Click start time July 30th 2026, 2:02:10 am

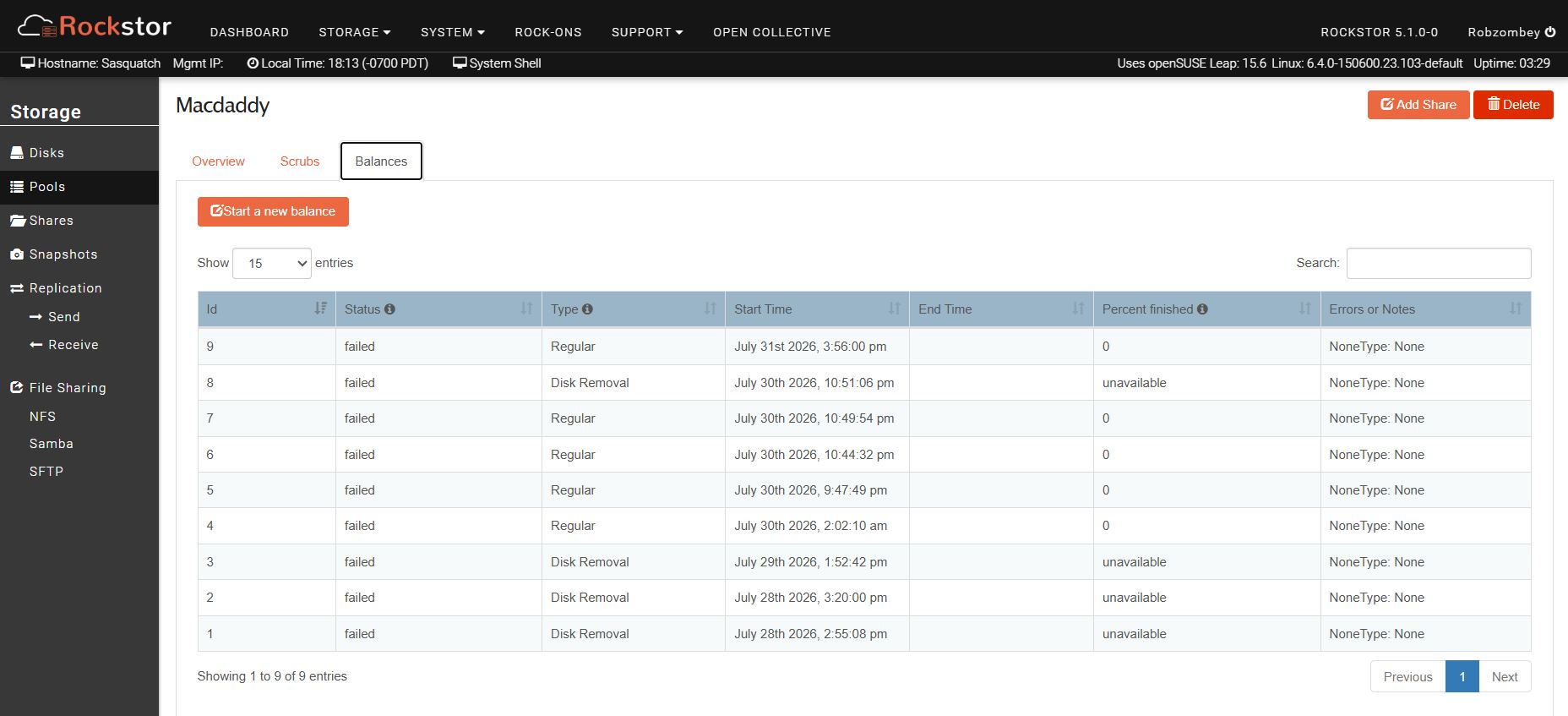[810, 526]
